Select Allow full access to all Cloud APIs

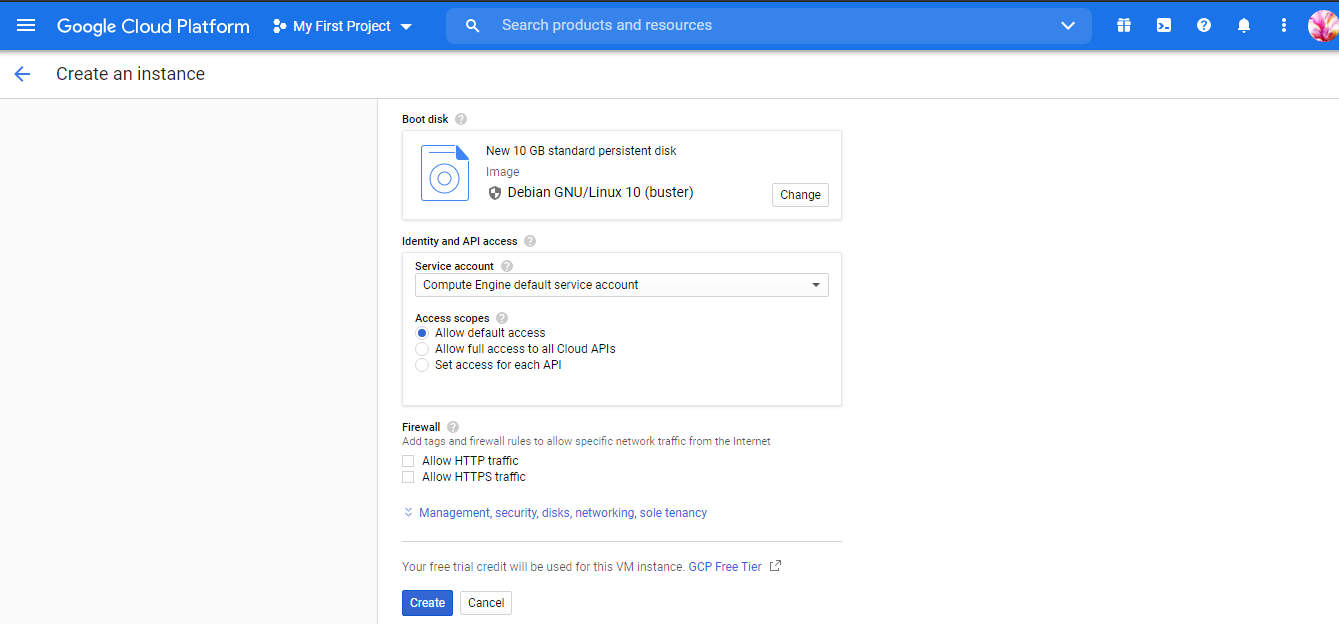tap(422, 349)
